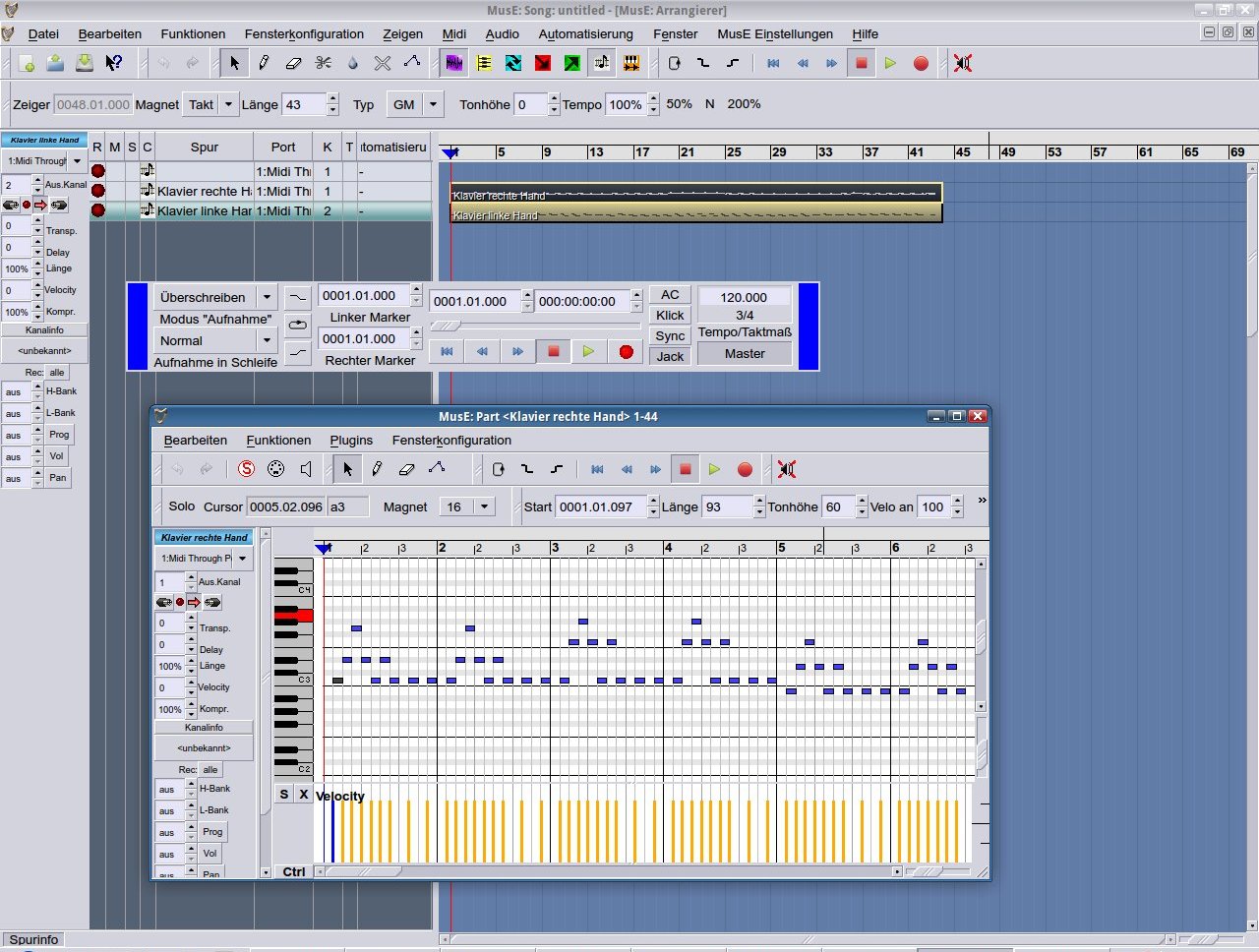Viewport: 1259px width, 952px height.
Task: Click the transport position slider
Action: tap(535, 326)
